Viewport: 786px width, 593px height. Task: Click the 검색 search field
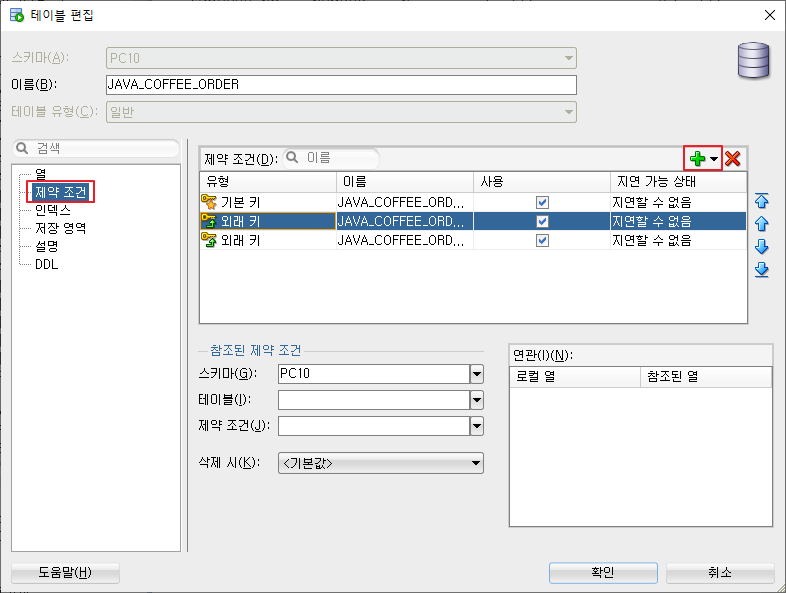click(96, 148)
